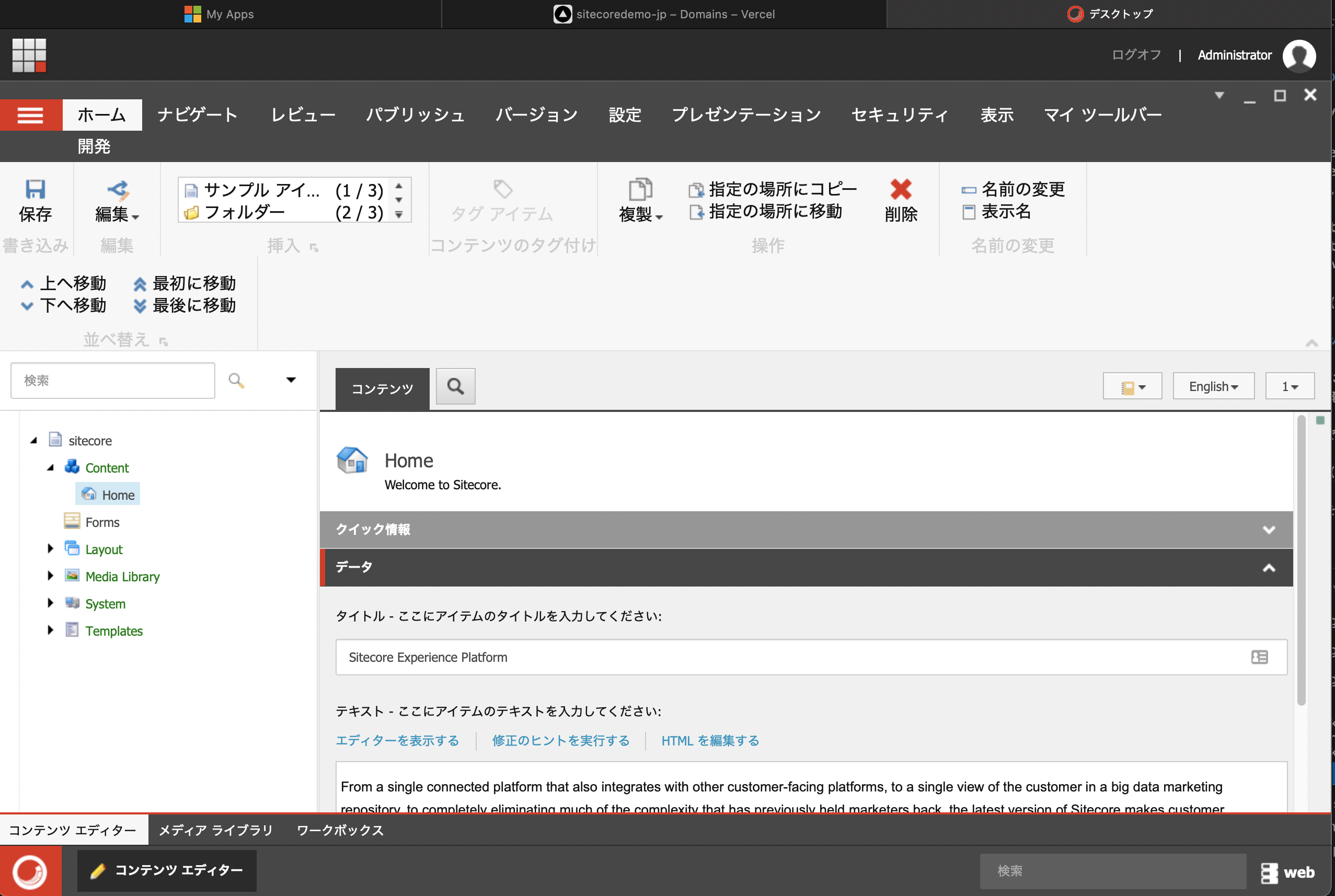
Task: Switch to プレゼンテーション ribbon tab
Action: (746, 115)
